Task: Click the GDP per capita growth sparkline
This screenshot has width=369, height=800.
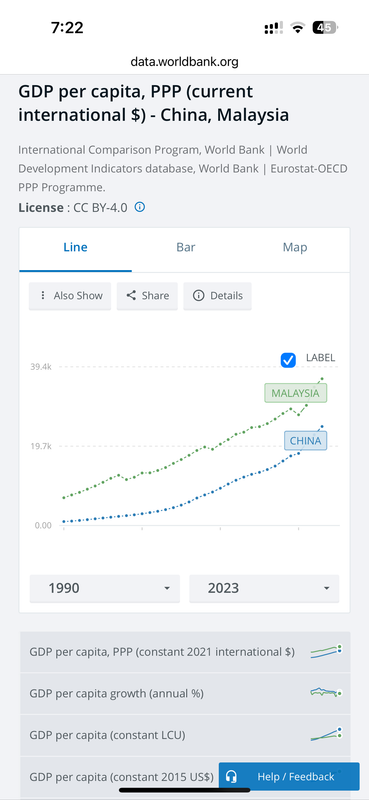Action: tap(326, 692)
